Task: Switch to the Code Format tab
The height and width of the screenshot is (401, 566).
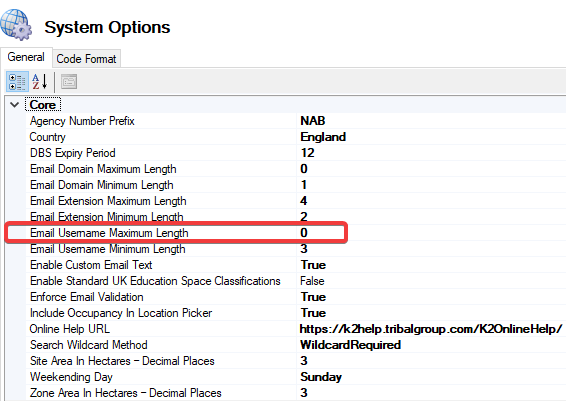Action: 86,59
